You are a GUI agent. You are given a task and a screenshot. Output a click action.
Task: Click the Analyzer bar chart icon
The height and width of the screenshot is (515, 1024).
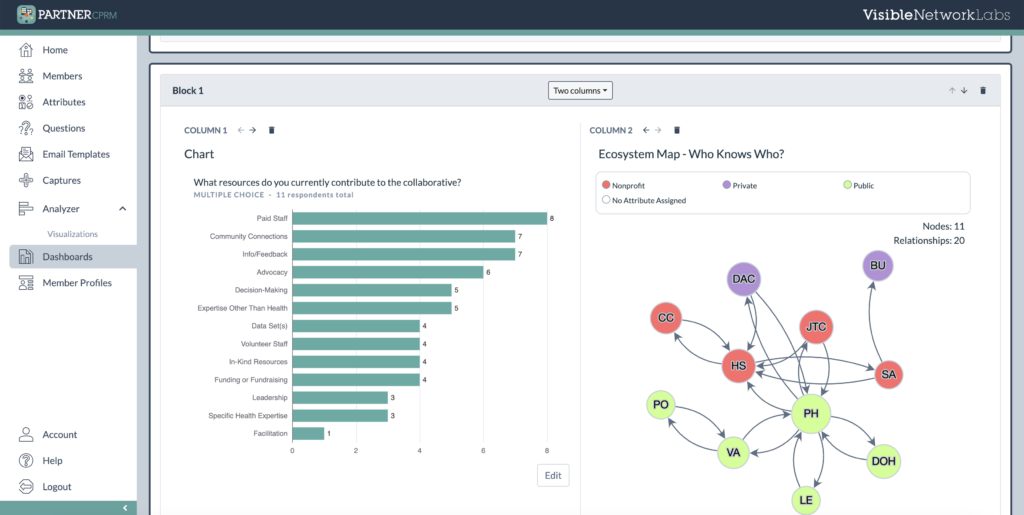tap(26, 209)
